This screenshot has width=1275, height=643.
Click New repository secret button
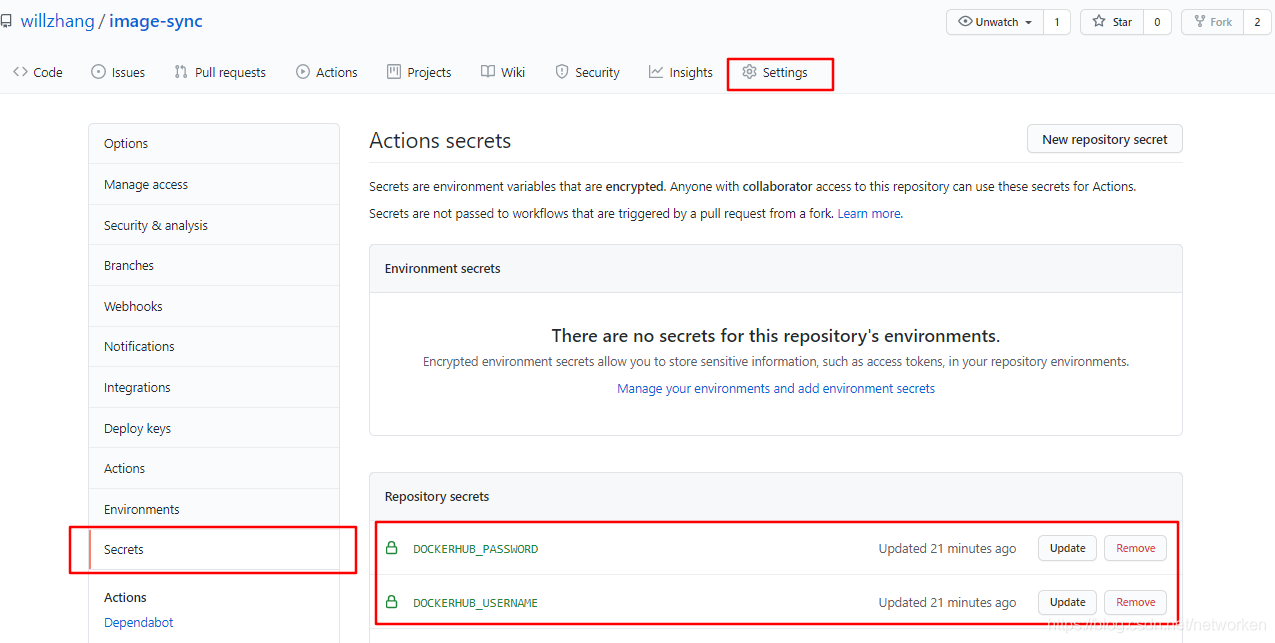point(1104,139)
